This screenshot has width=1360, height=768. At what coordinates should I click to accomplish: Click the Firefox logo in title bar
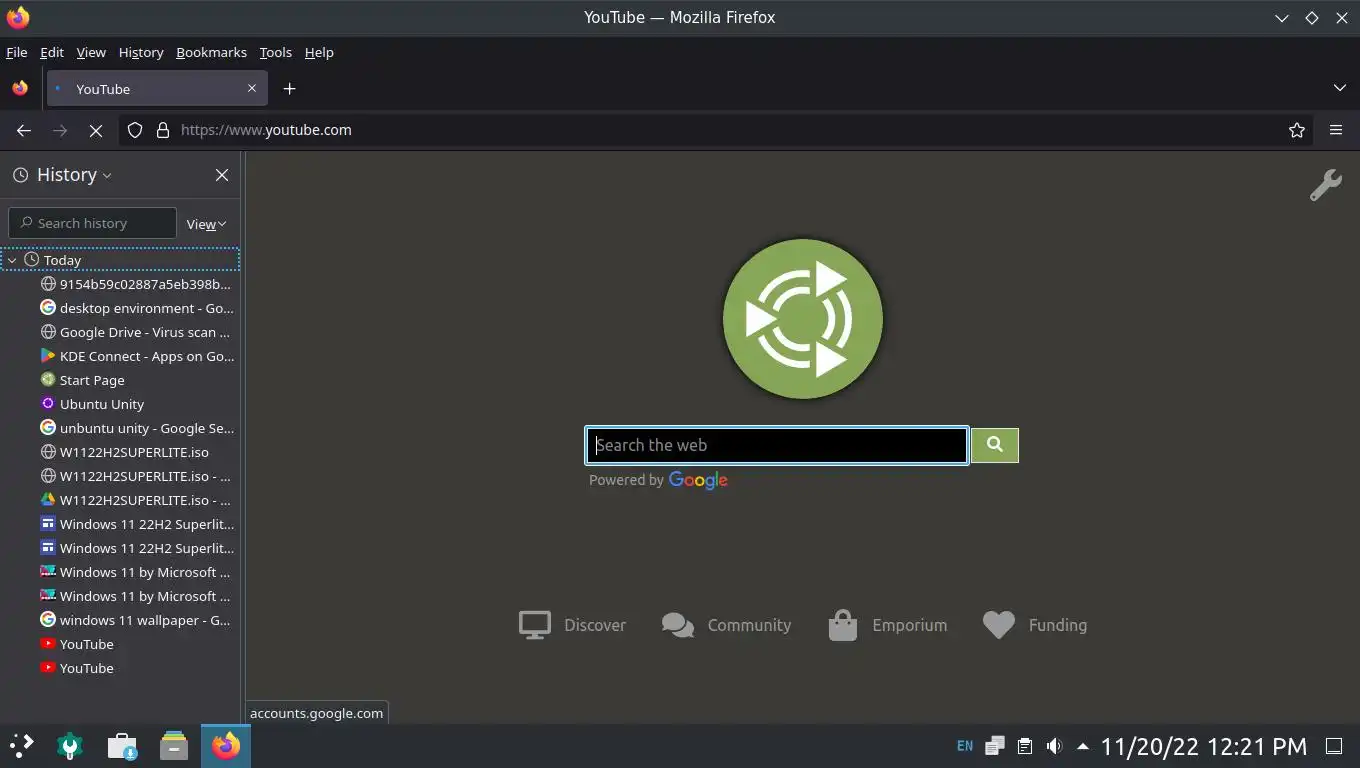click(x=18, y=17)
